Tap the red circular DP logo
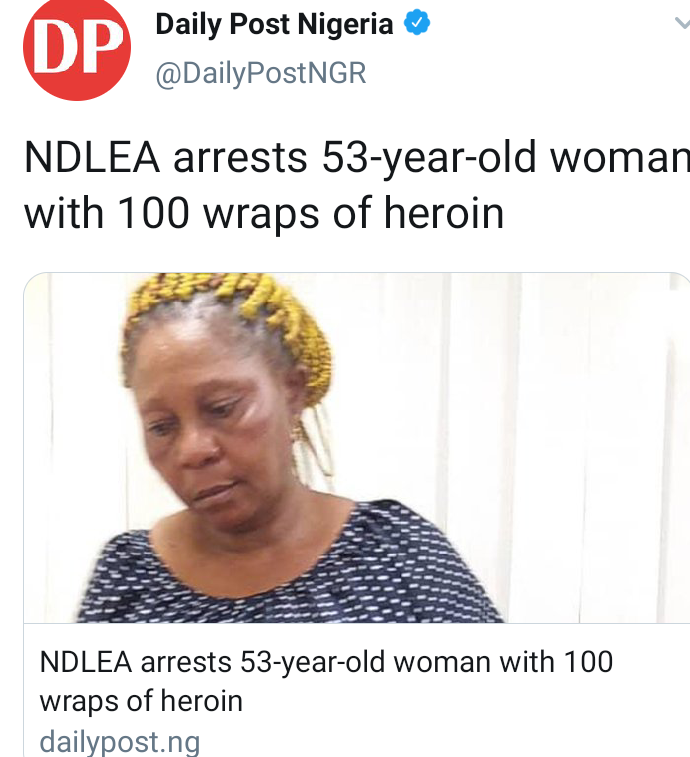This screenshot has height=757, width=690. [x=77, y=48]
